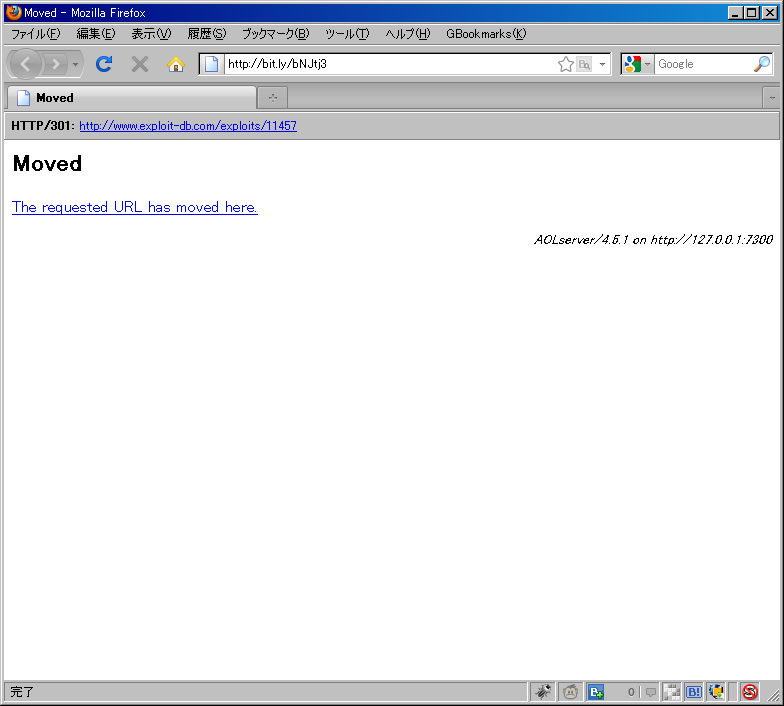Click the Back navigation arrow button

click(24, 64)
